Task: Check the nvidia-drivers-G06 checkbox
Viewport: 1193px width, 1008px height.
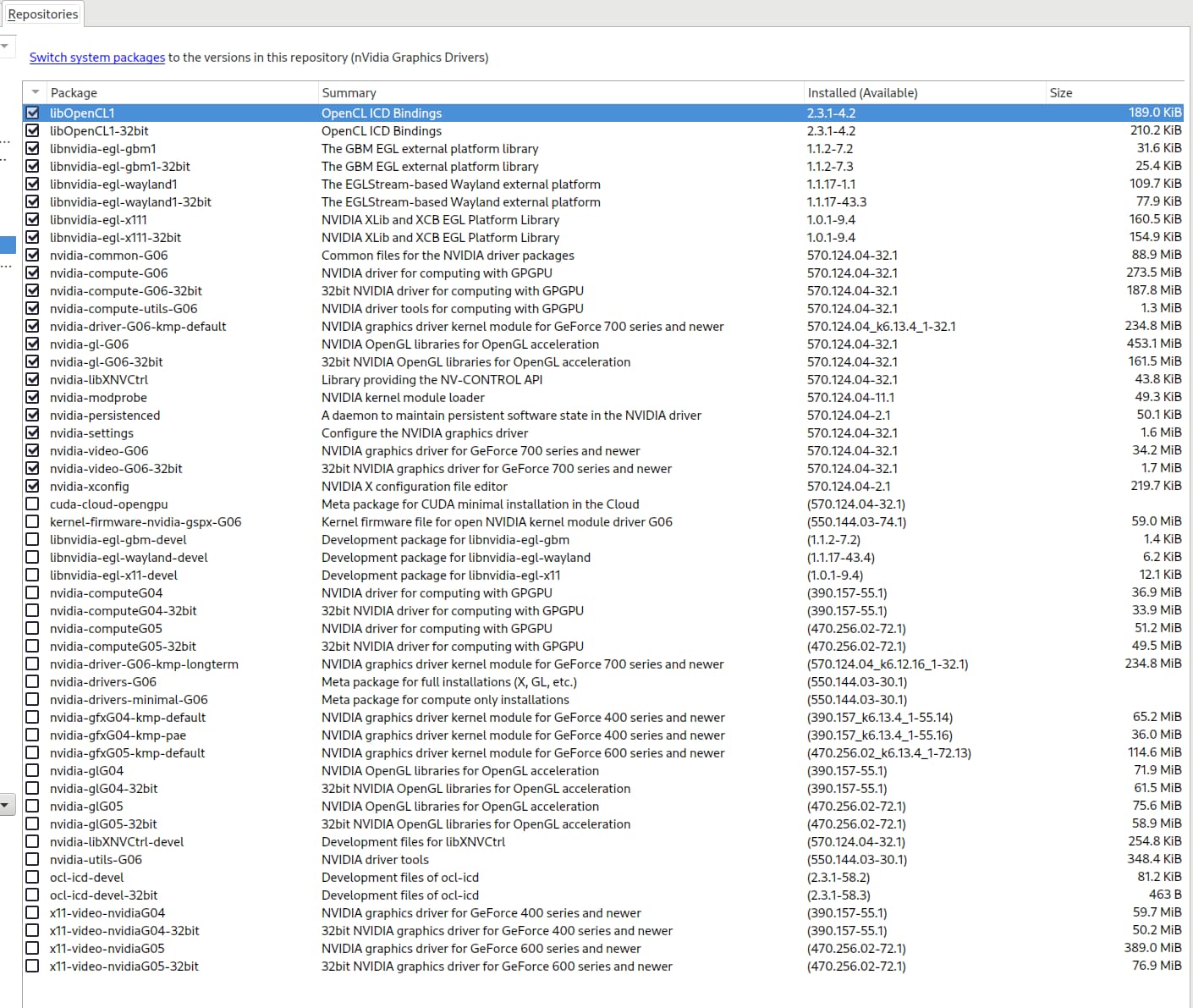Action: [x=32, y=681]
